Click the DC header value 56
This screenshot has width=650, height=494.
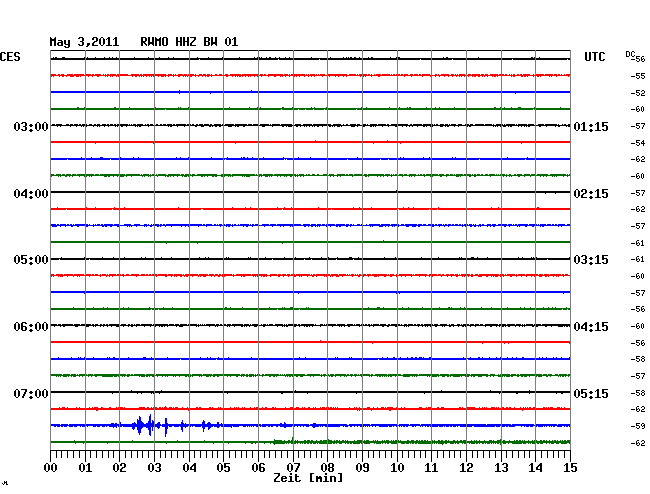tap(640, 59)
